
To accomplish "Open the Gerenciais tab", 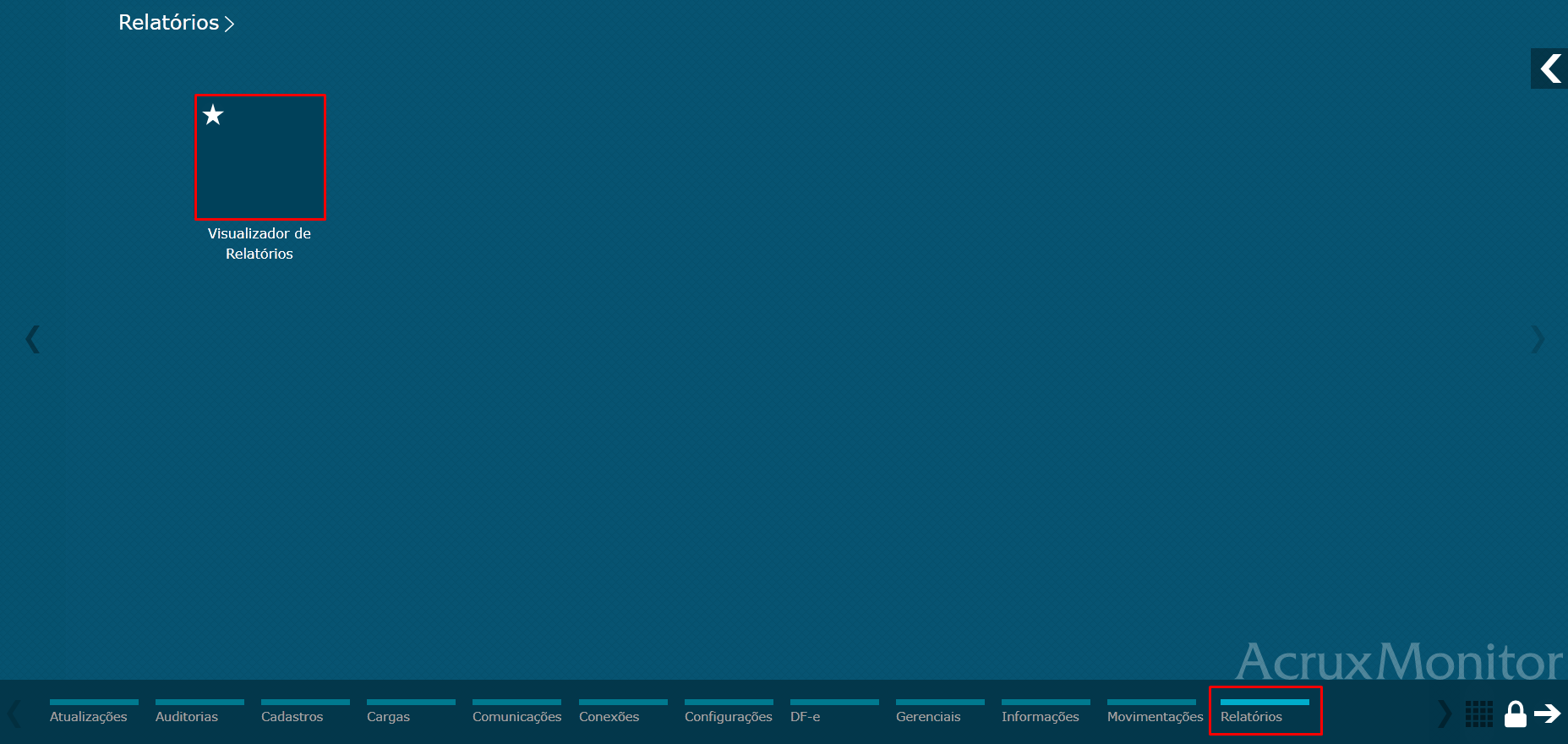I will tap(940, 711).
